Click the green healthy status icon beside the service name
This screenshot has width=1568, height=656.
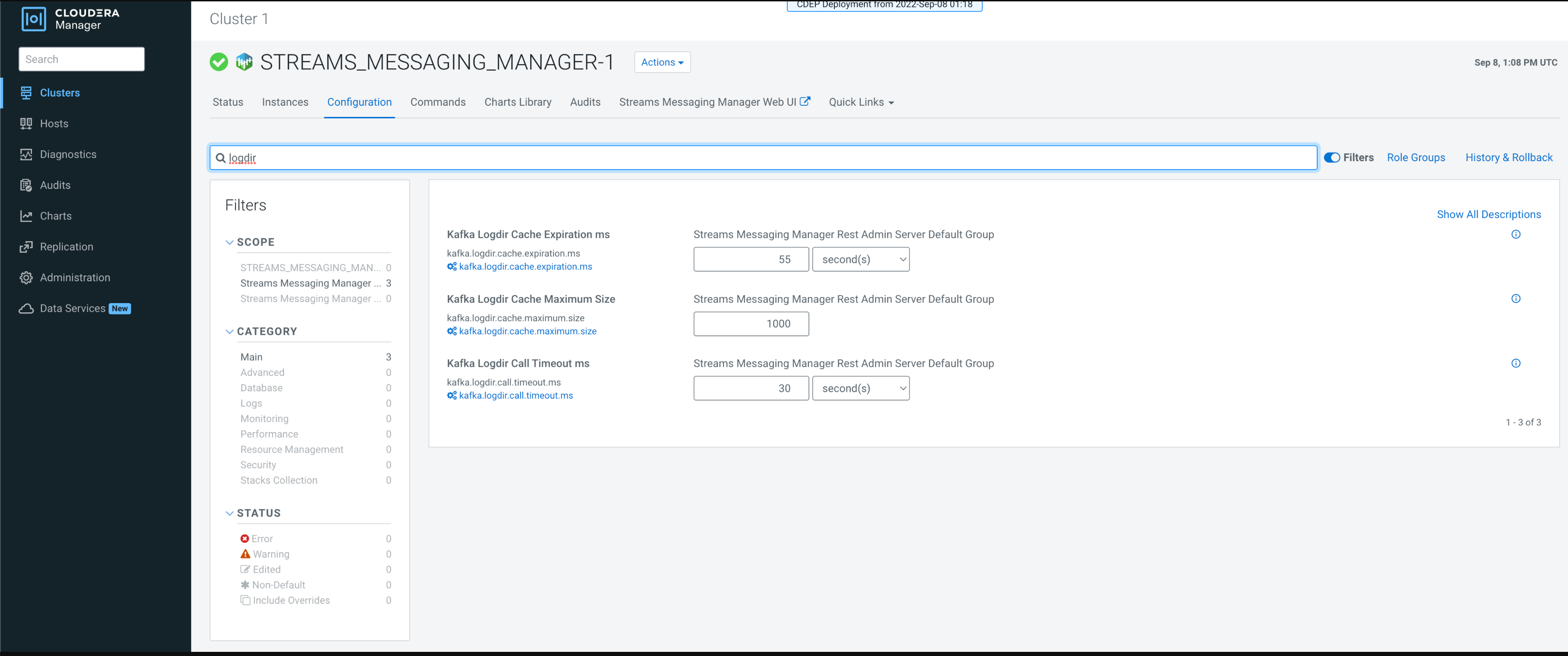click(219, 62)
